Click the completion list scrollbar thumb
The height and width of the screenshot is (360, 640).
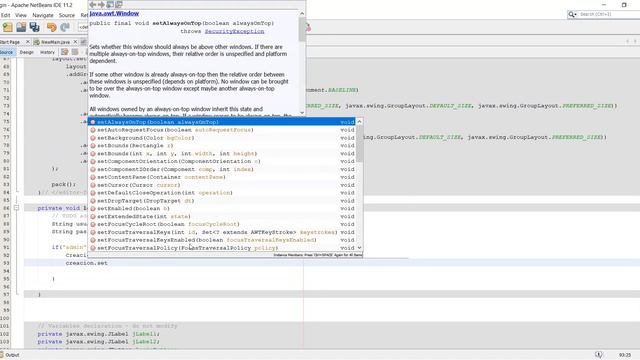point(359,144)
